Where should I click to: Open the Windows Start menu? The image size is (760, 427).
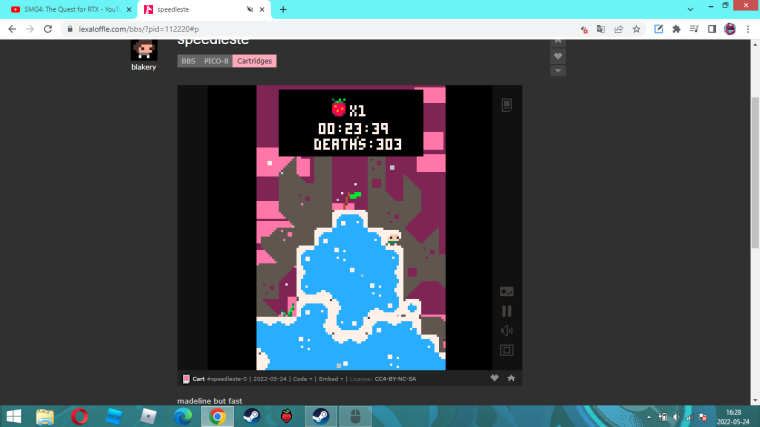point(14,416)
